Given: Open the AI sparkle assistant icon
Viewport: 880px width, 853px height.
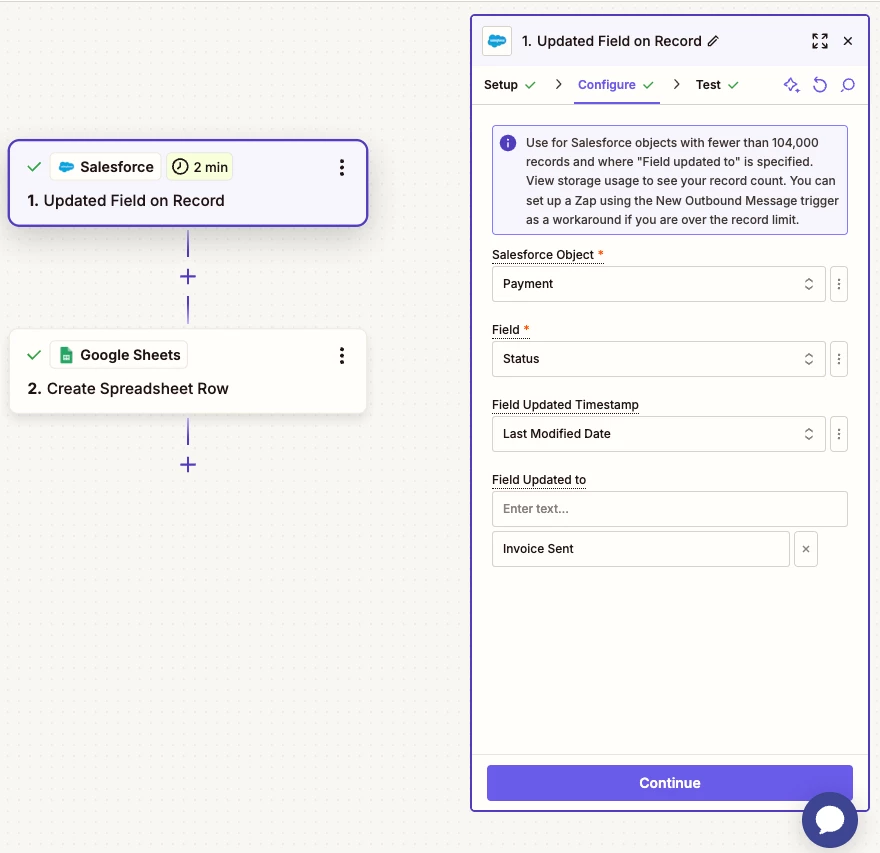Looking at the screenshot, I should pyautogui.click(x=791, y=85).
